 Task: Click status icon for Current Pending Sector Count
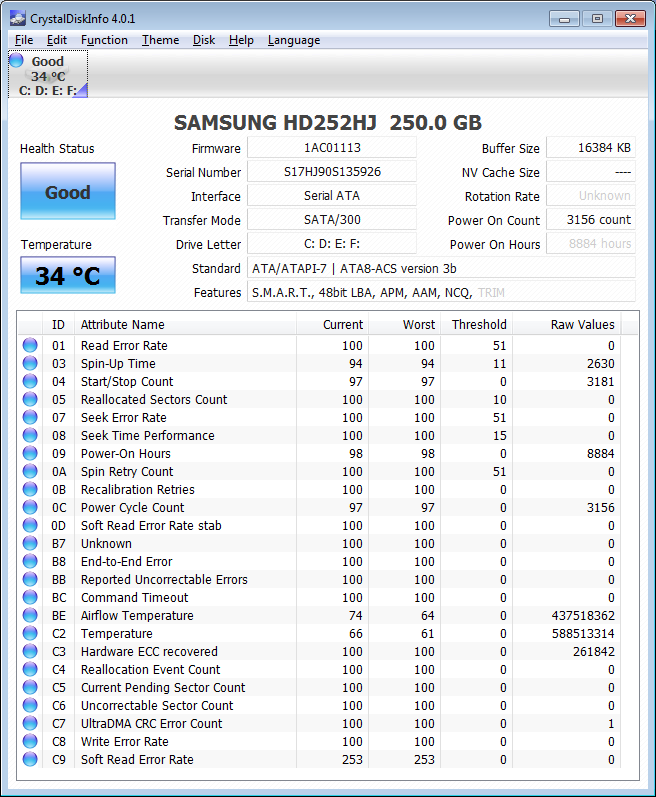[x=30, y=687]
